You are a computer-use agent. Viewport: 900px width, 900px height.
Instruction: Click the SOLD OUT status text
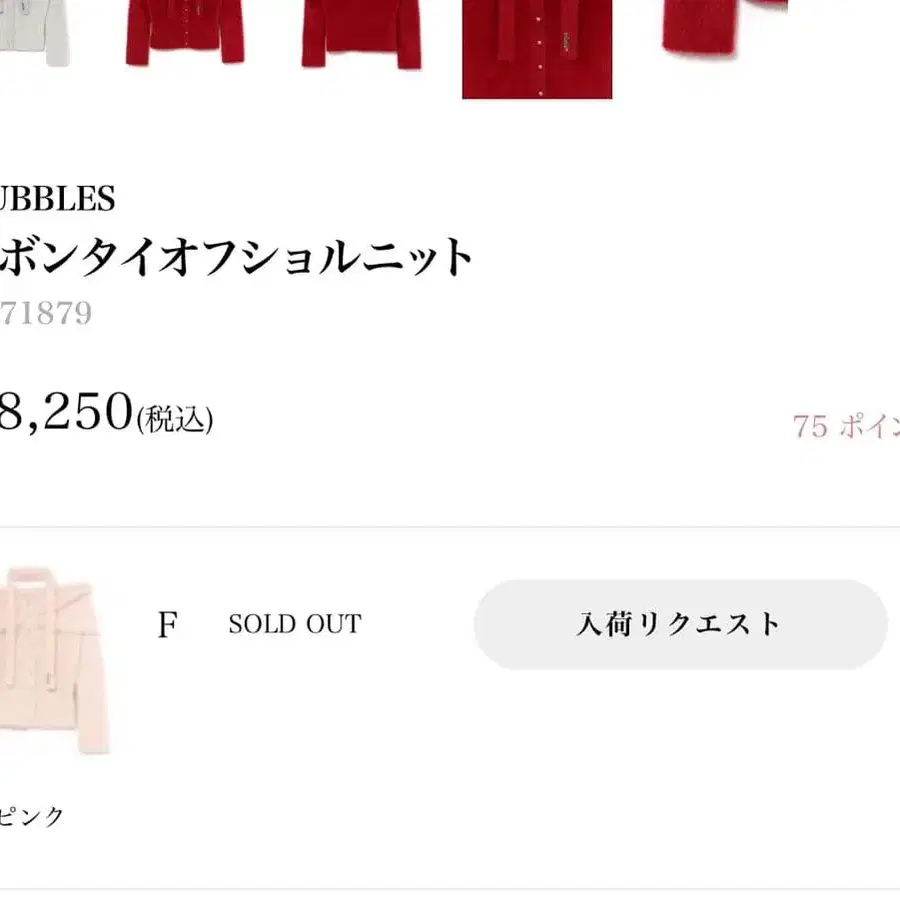tap(294, 624)
